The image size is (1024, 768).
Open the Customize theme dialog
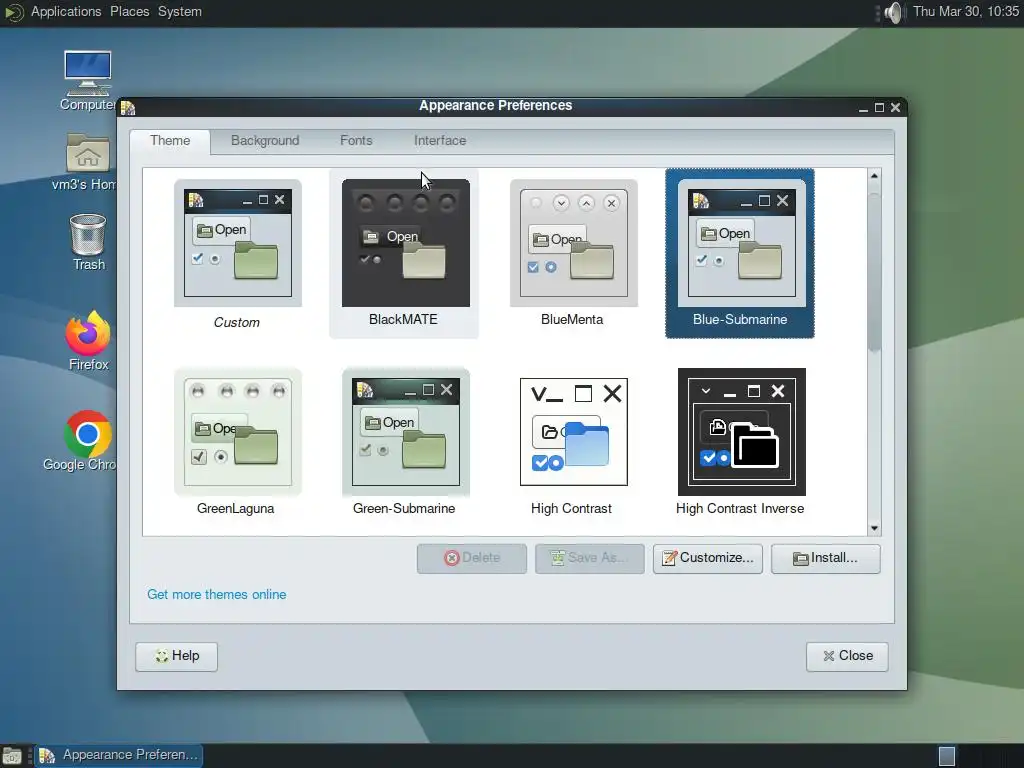[x=708, y=558]
